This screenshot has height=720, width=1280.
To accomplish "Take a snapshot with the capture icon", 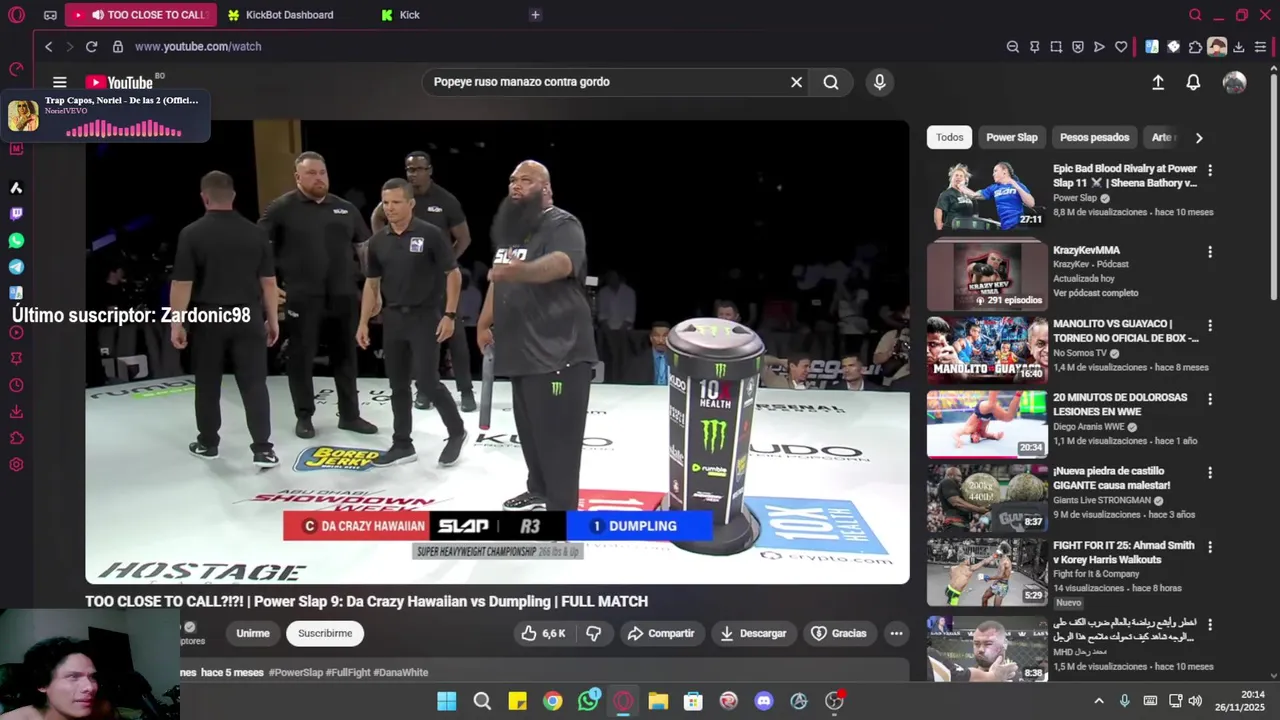I will tap(1056, 46).
